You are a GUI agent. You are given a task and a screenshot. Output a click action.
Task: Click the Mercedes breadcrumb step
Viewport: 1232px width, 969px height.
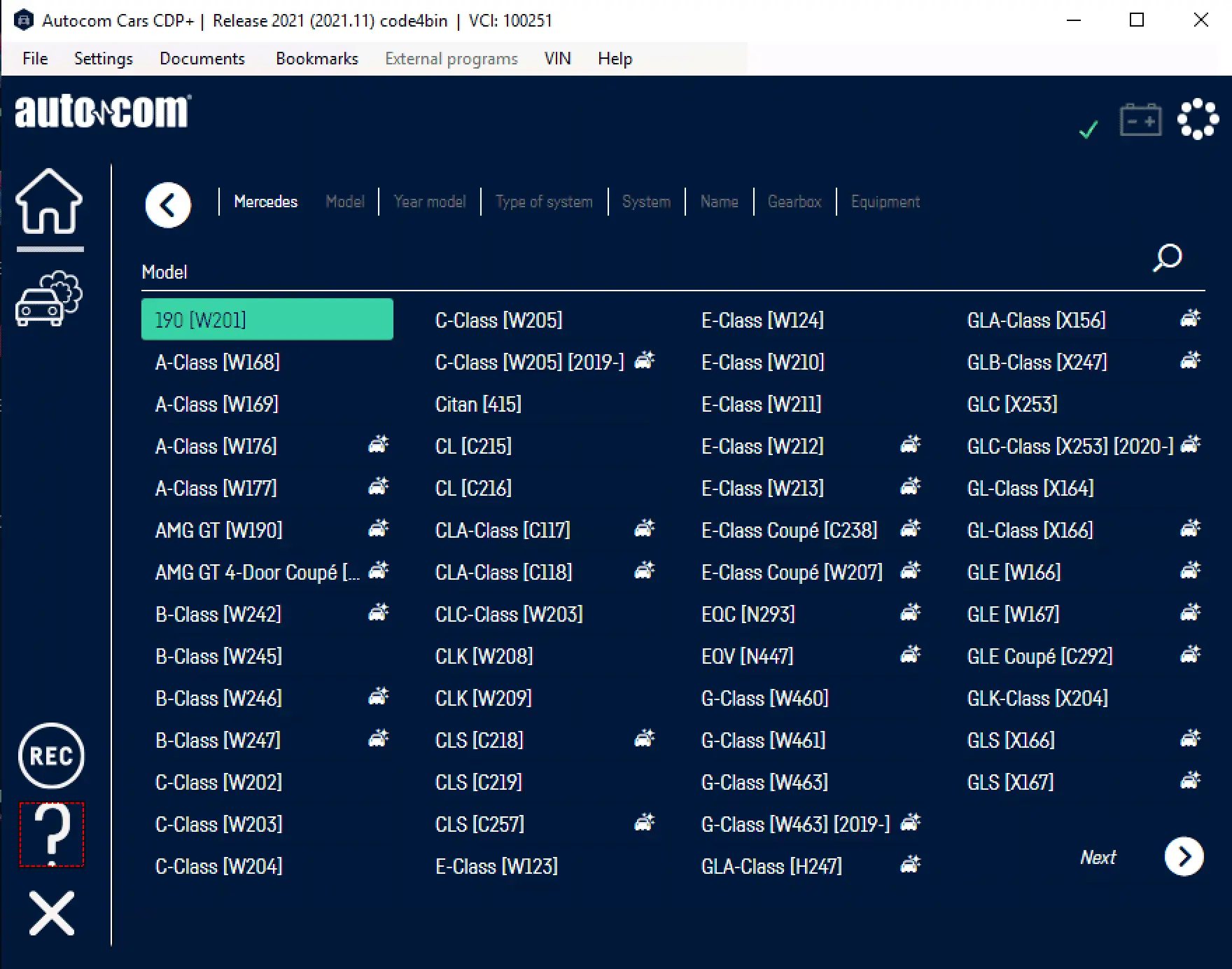(x=266, y=202)
